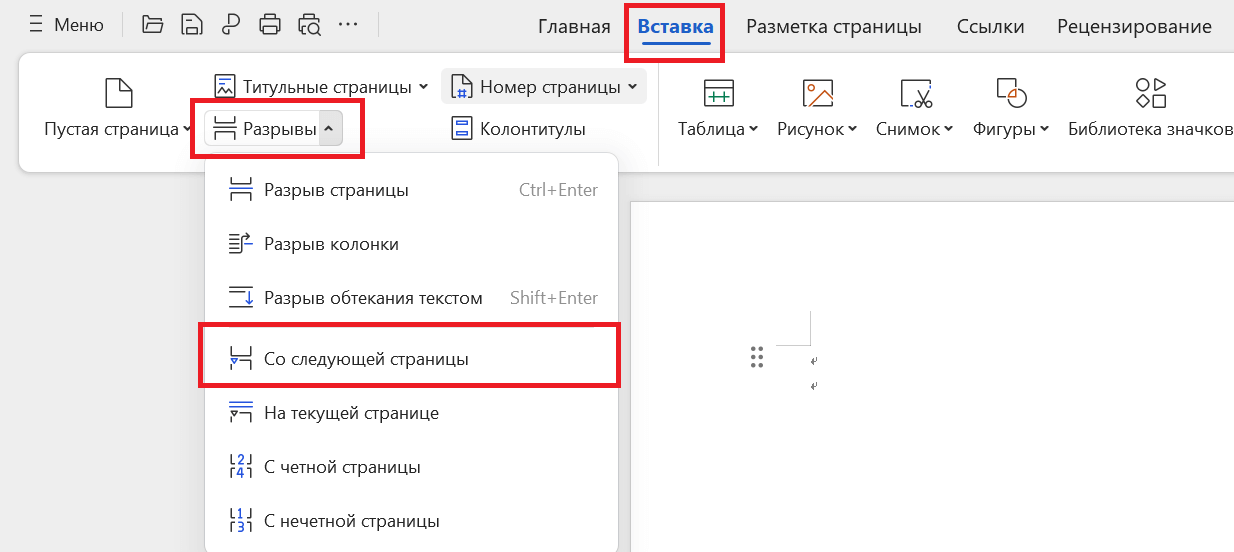This screenshot has width=1234, height=552.
Task: Click the save diskette icon
Action: click(192, 25)
